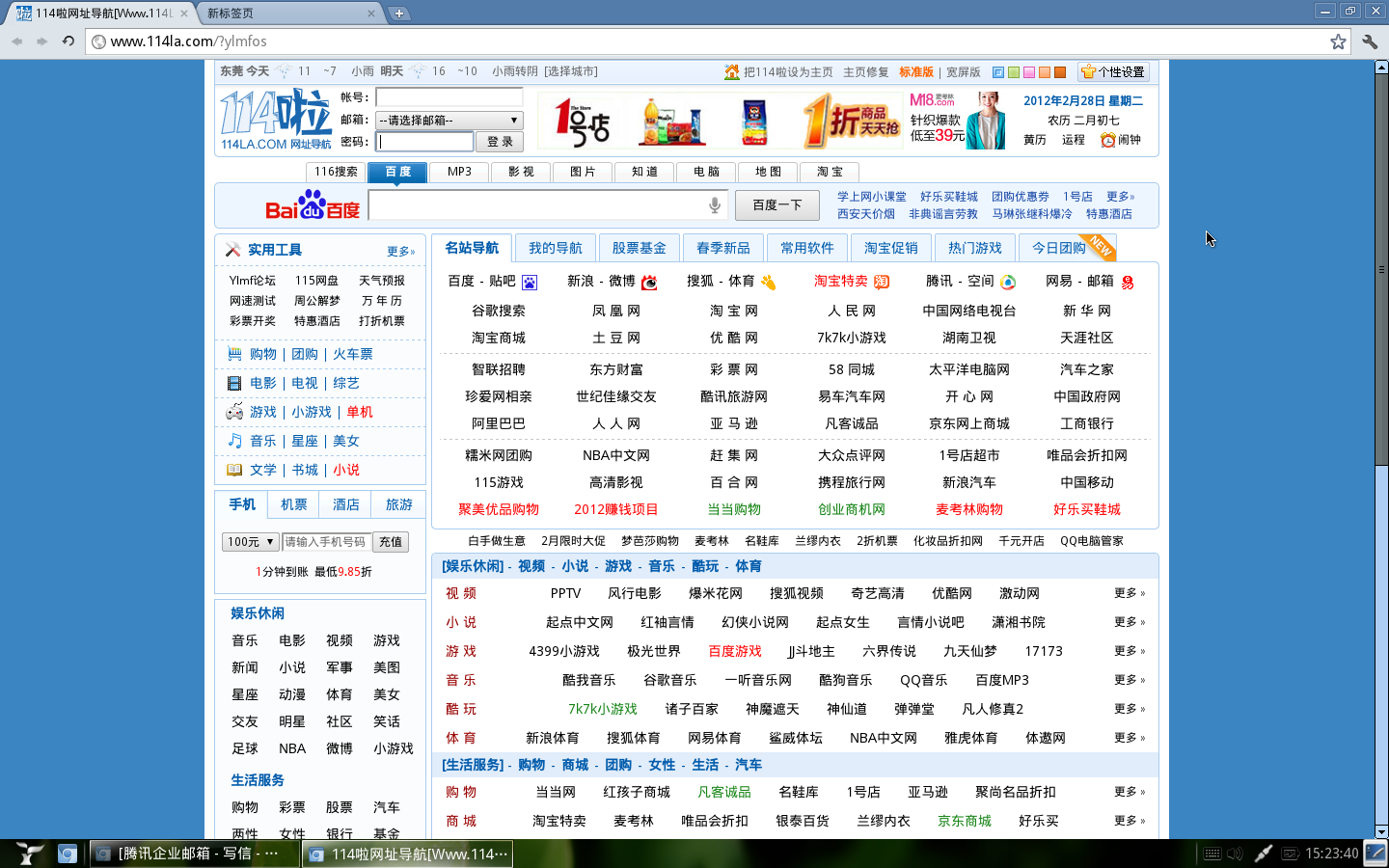Screen dimensions: 1389x868
Task: Select the MP3 search tab
Action: click(460, 172)
